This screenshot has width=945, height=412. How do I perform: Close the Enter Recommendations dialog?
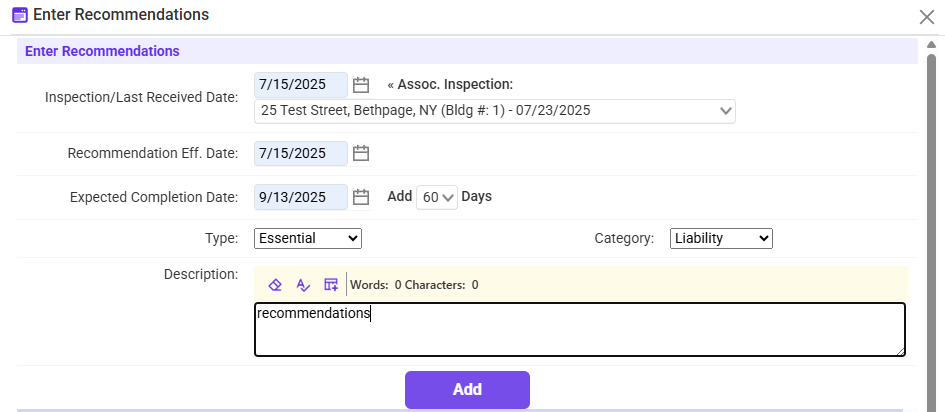pyautogui.click(x=926, y=16)
